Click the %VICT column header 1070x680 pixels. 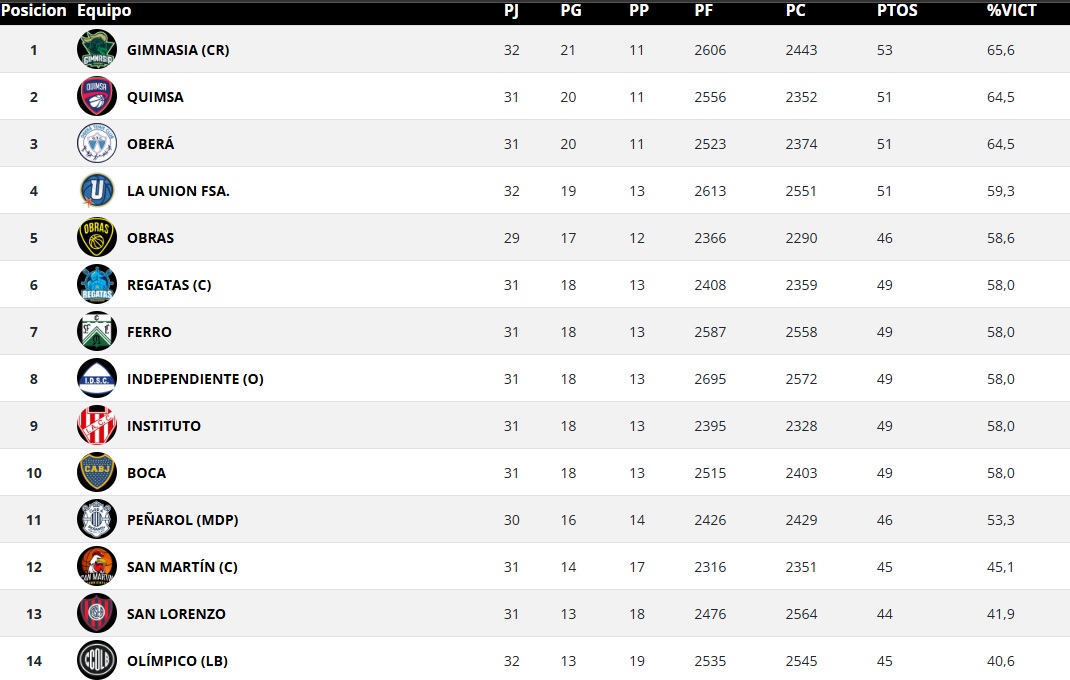(x=1012, y=11)
